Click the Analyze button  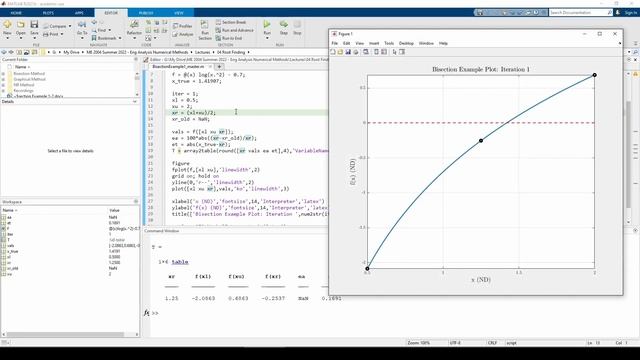coord(183,34)
